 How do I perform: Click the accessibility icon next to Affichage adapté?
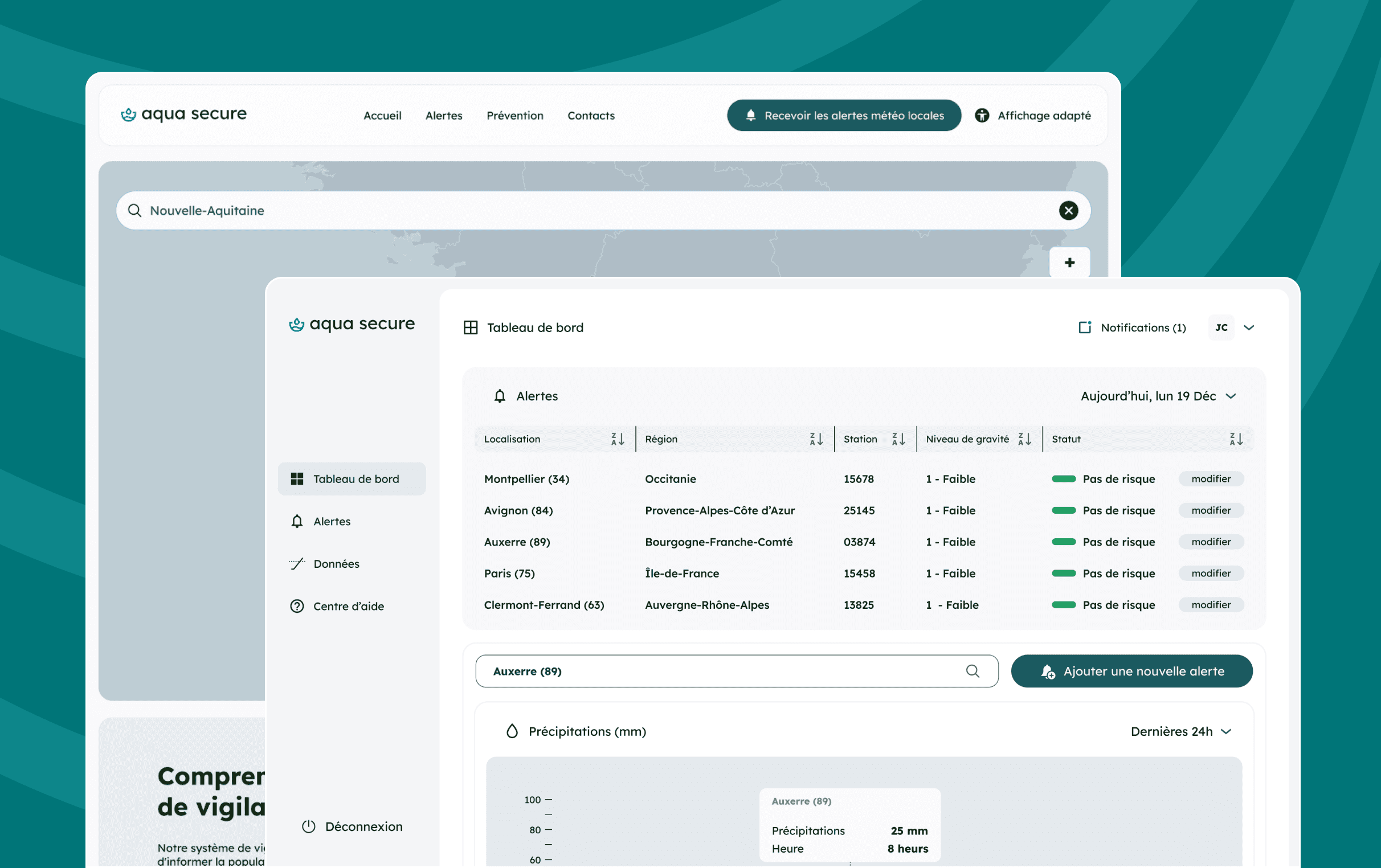point(982,115)
